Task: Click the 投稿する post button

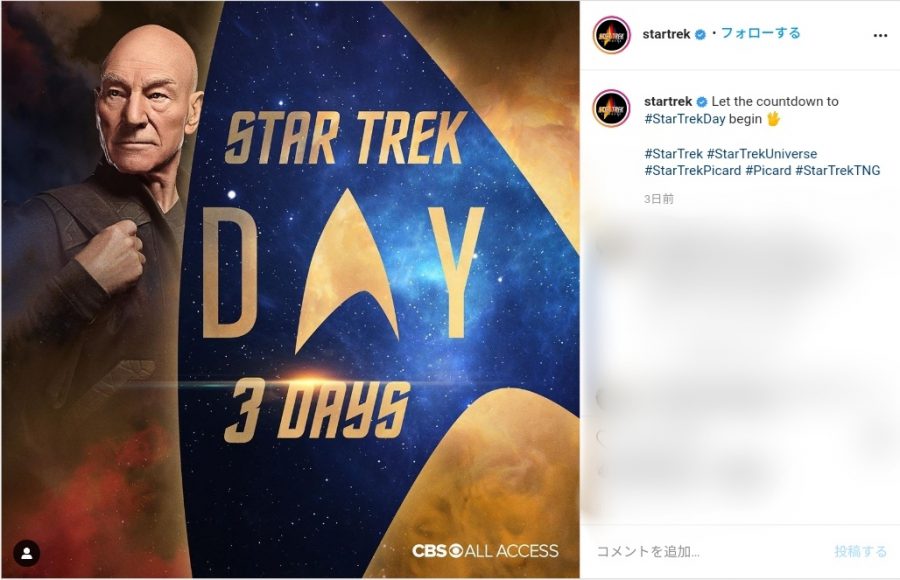Action: (x=860, y=552)
